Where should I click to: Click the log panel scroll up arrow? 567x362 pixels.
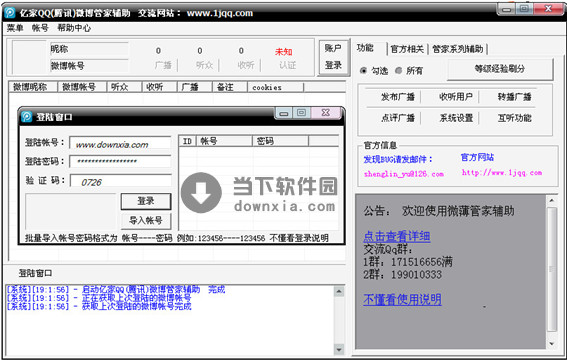pyautogui.click(x=339, y=291)
